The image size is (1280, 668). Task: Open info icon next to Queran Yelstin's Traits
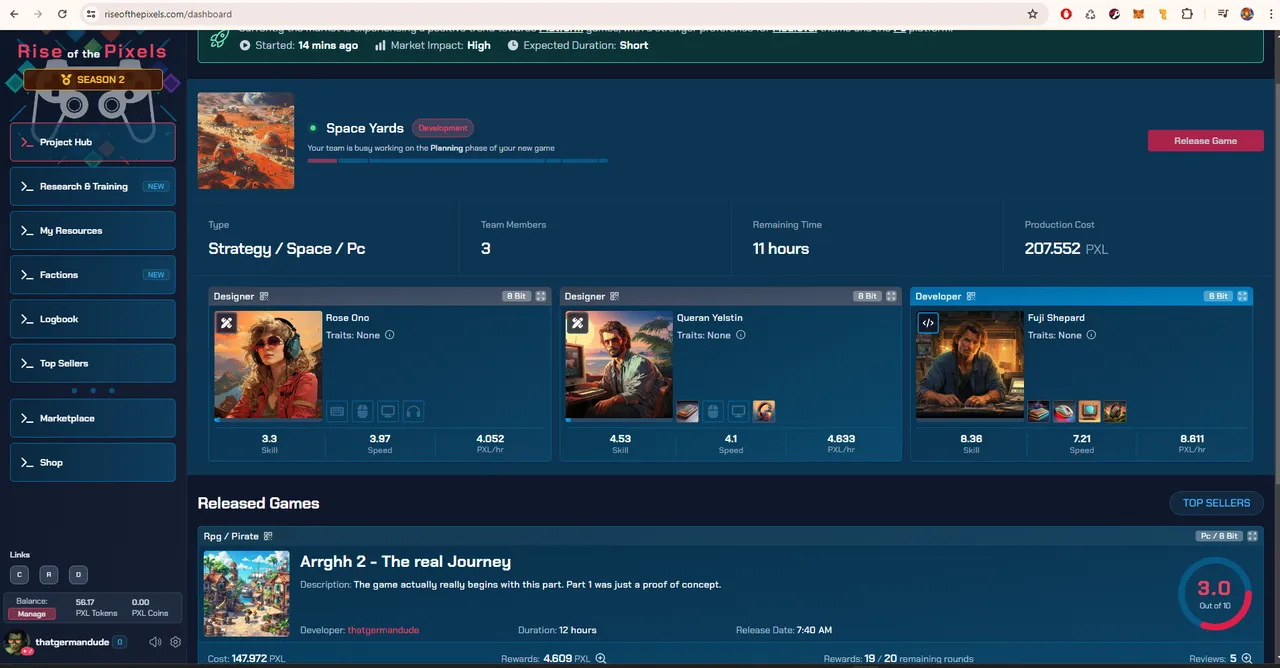[741, 335]
